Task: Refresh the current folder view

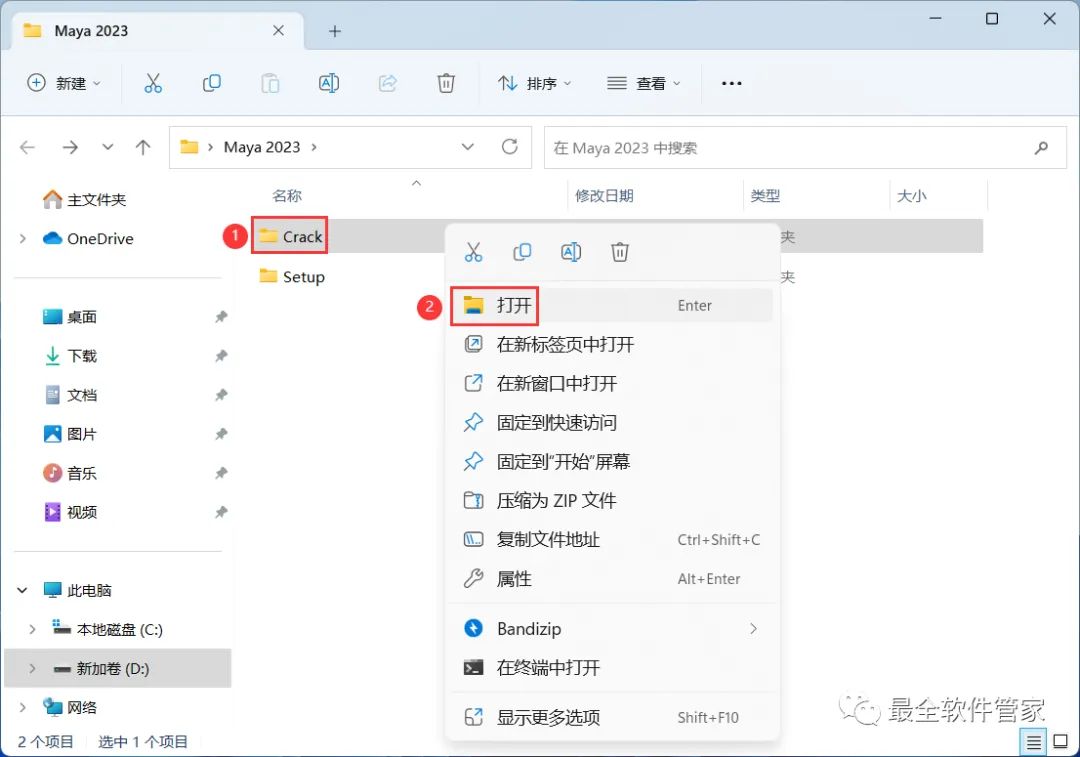Action: 510,147
